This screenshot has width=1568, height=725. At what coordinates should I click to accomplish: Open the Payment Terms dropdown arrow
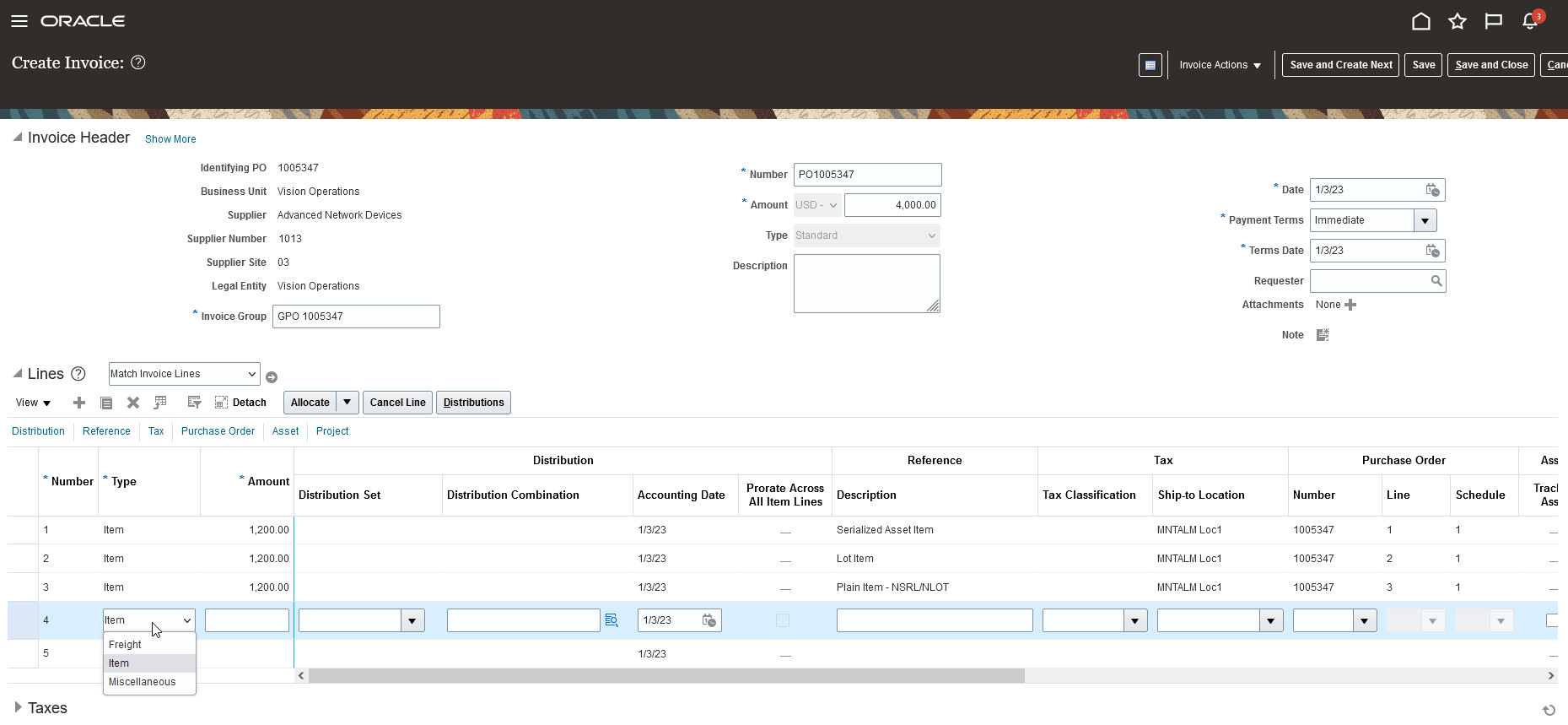tap(1425, 220)
